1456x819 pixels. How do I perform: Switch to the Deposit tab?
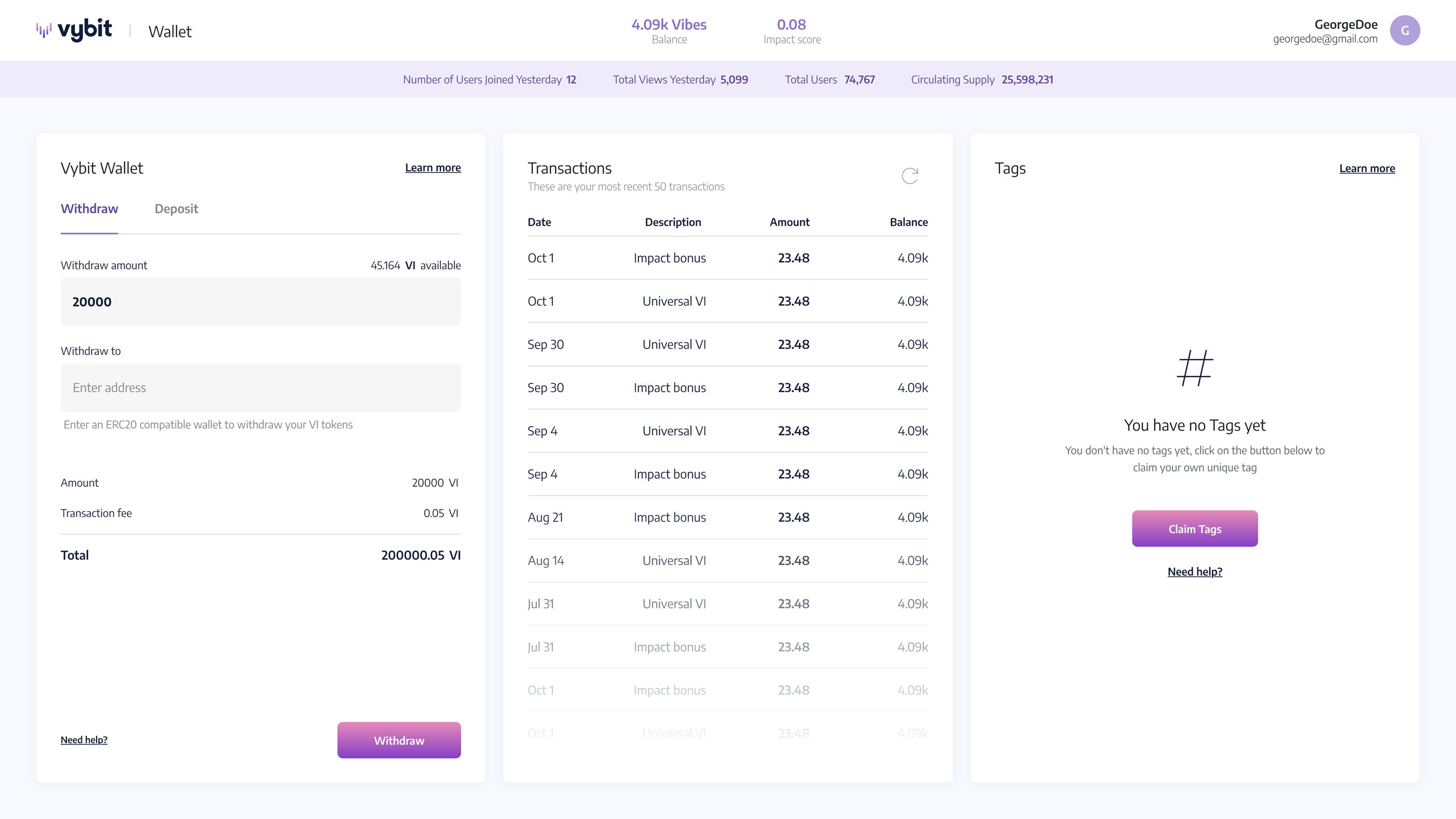176,209
